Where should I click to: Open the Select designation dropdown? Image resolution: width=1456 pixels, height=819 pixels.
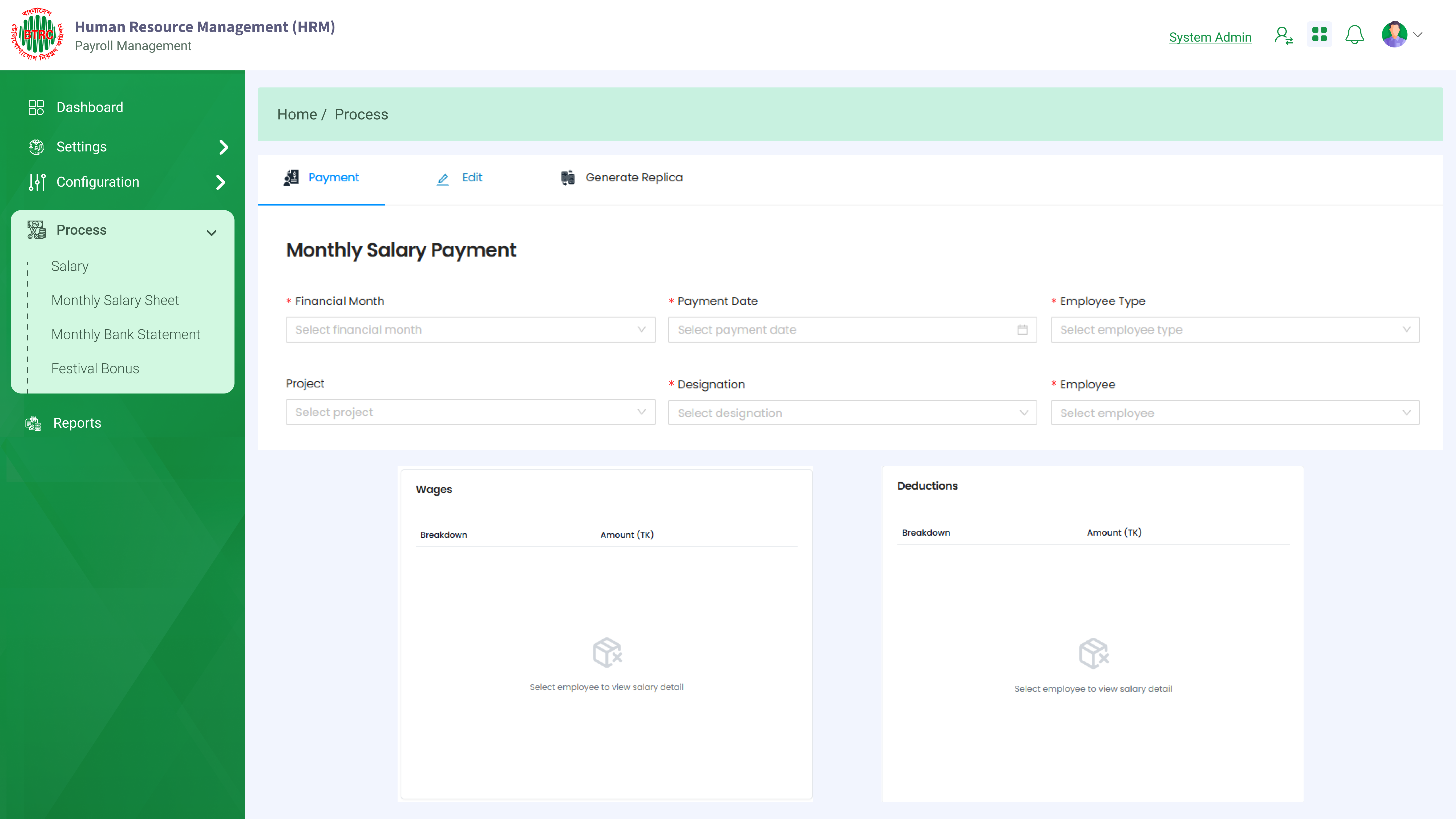click(x=852, y=413)
